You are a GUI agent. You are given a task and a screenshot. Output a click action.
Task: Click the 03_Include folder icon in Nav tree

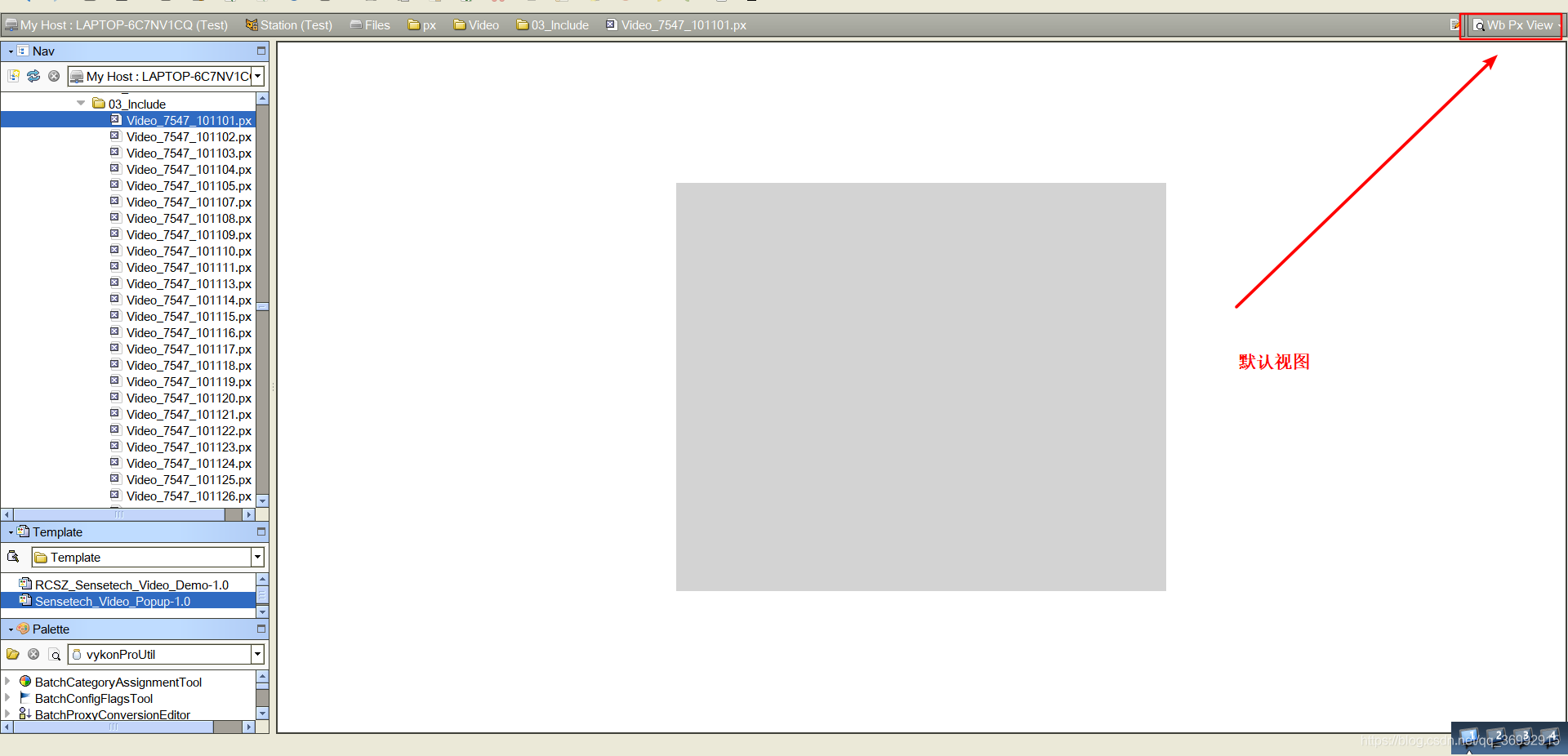coord(99,104)
